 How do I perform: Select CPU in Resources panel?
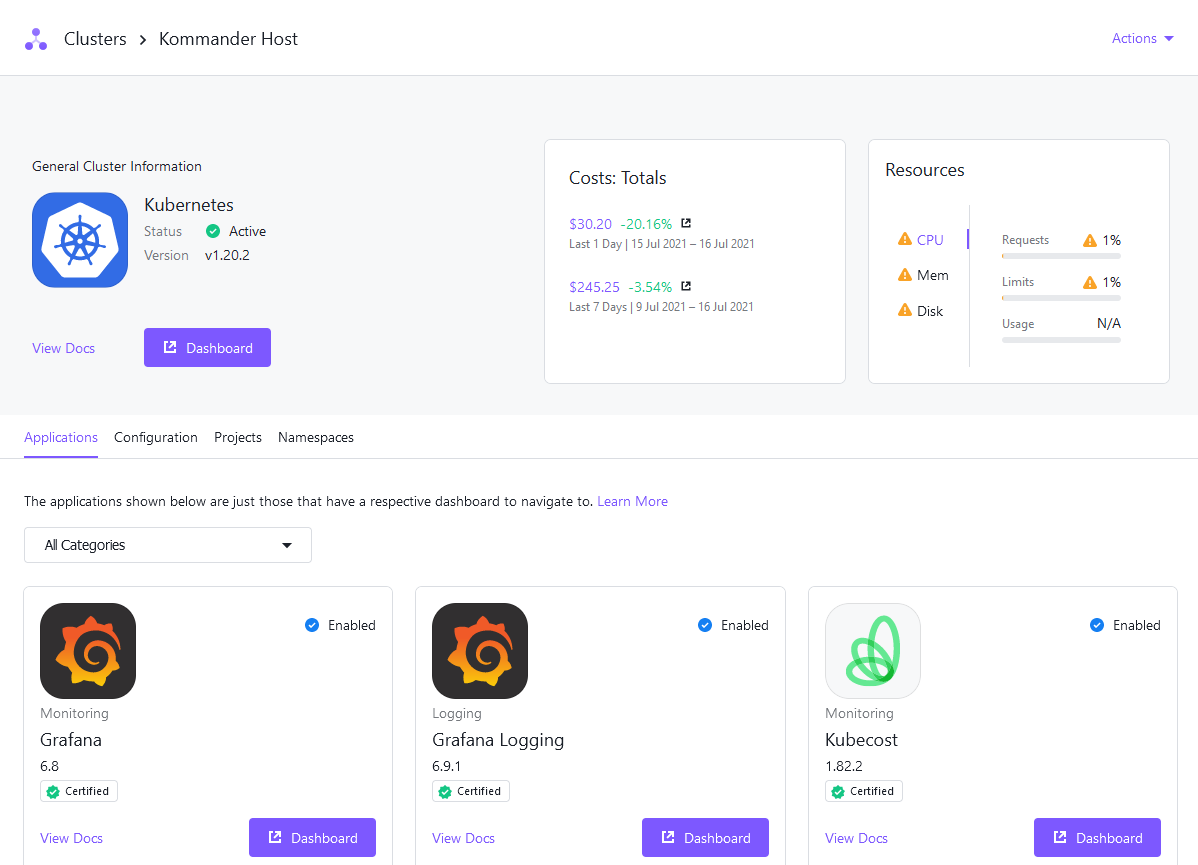930,239
